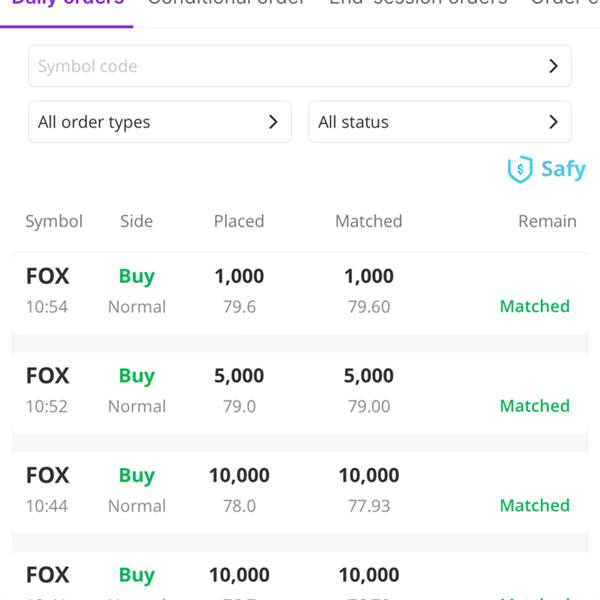
Task: Click Matched status of the 10:52 order
Action: 534,406
